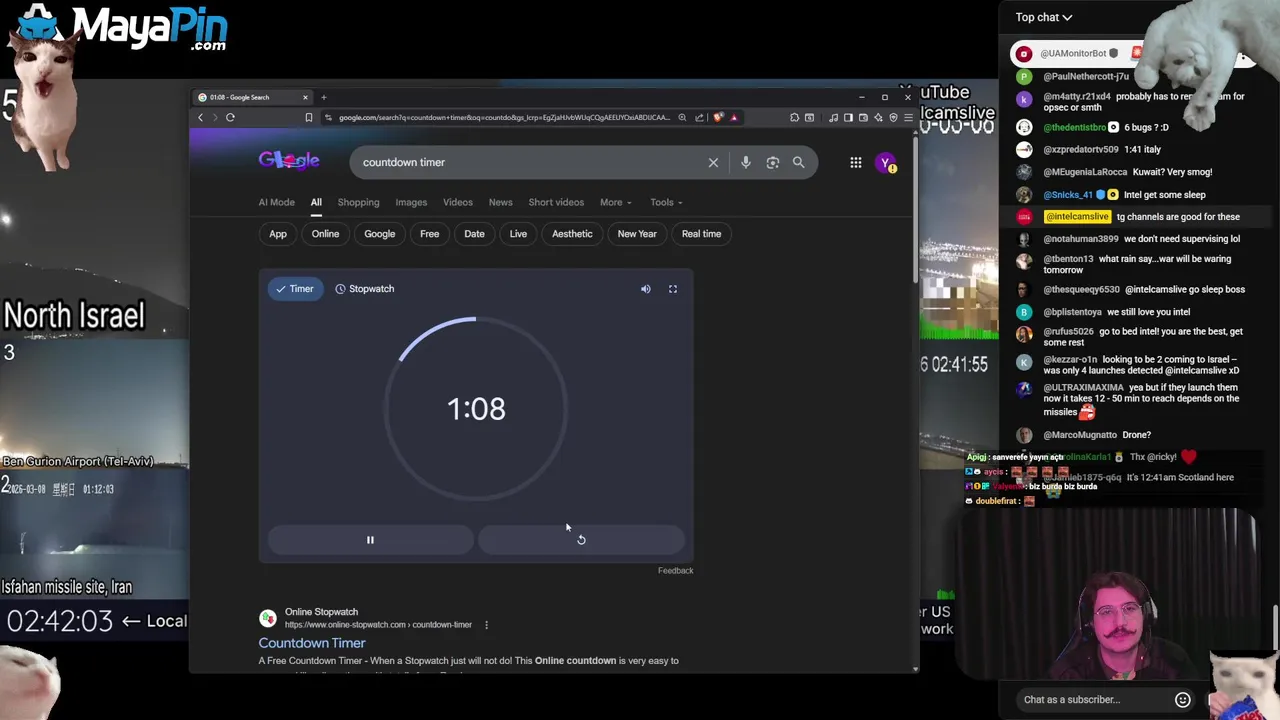Open the playlist music note icon
Image resolution: width=1280 pixels, height=720 pixels.
pyautogui.click(x=834, y=117)
